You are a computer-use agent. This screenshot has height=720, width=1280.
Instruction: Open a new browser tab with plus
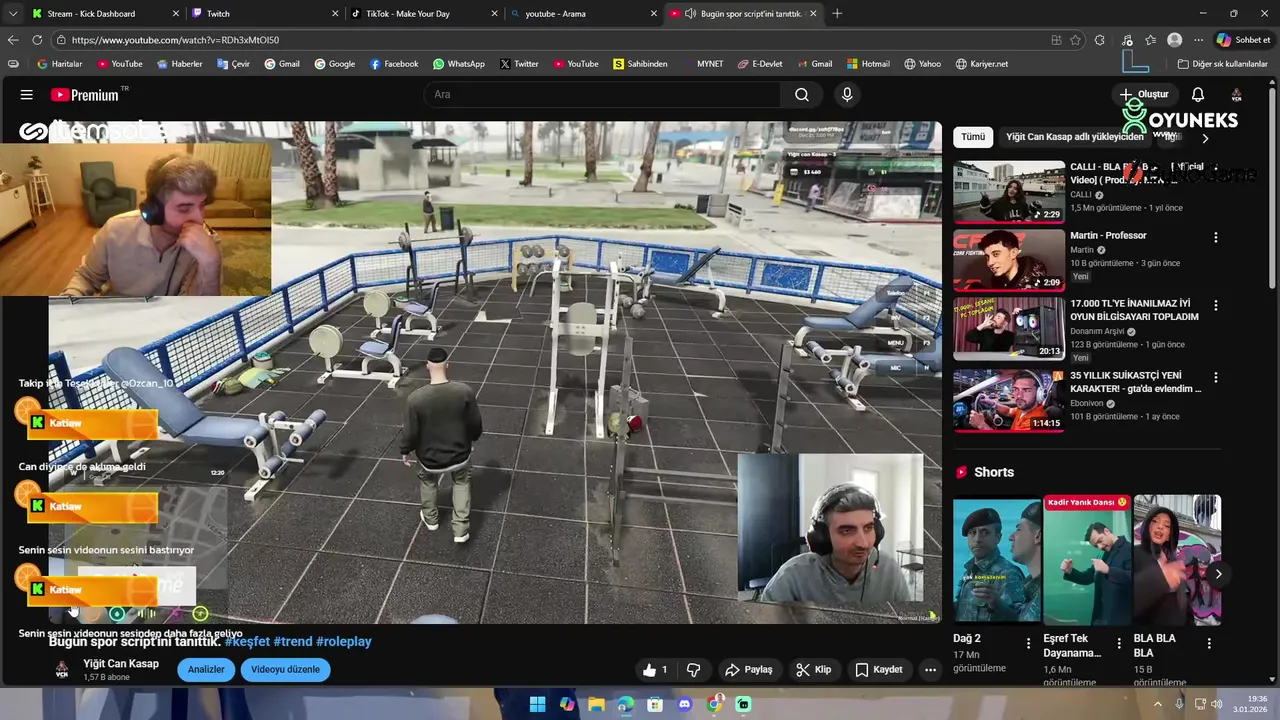point(837,14)
